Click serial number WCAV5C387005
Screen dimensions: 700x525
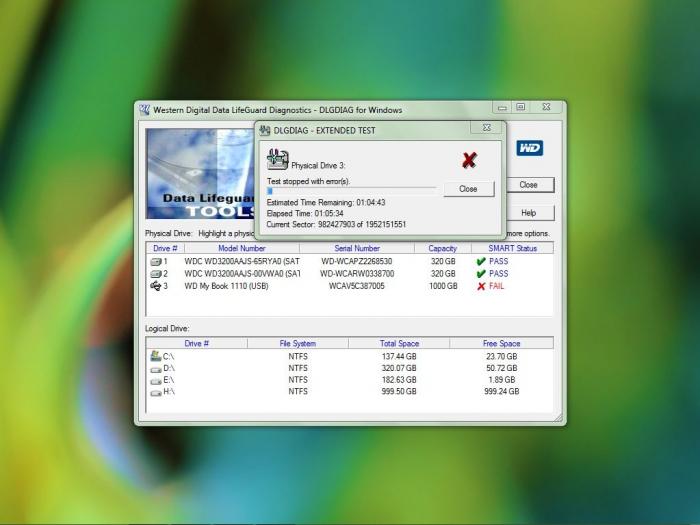(x=357, y=286)
